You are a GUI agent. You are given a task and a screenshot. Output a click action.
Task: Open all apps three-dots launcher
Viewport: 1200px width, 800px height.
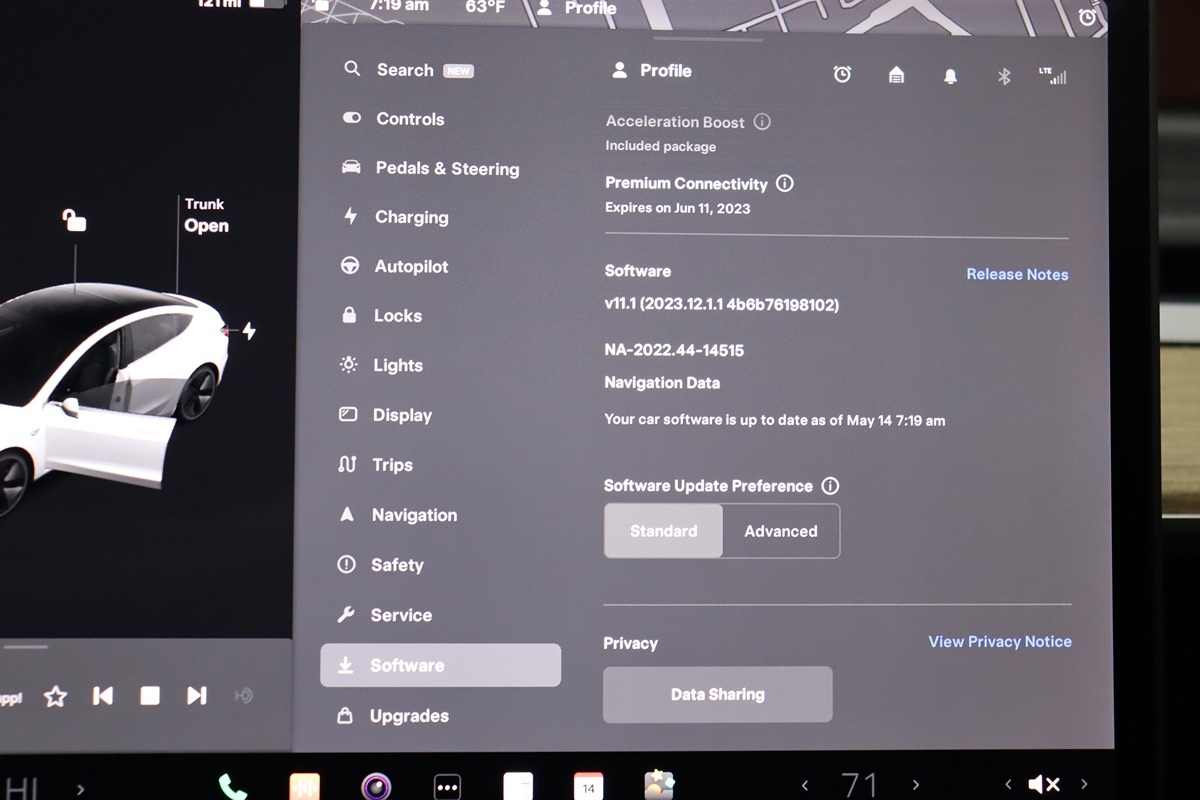(x=447, y=786)
